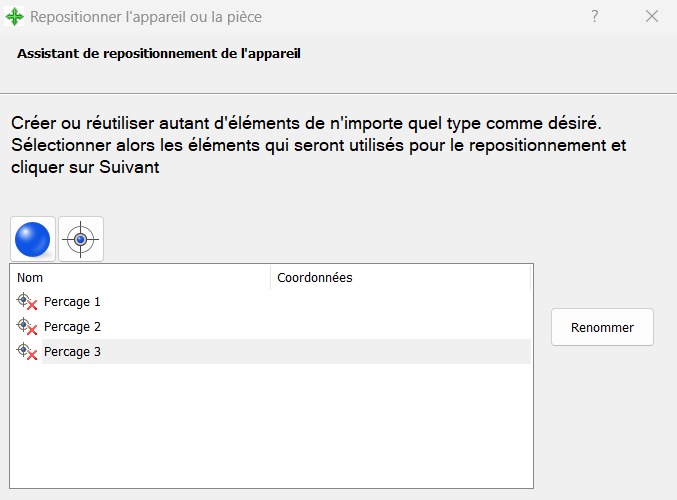Click the divider between Nom and Coordonnées

270,277
